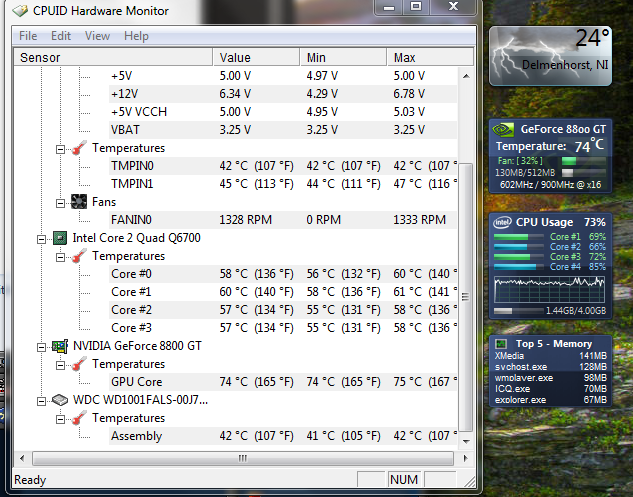The width and height of the screenshot is (633, 497).
Task: Click ICQ.exe in Top 5 Memory list
Action: point(512,389)
